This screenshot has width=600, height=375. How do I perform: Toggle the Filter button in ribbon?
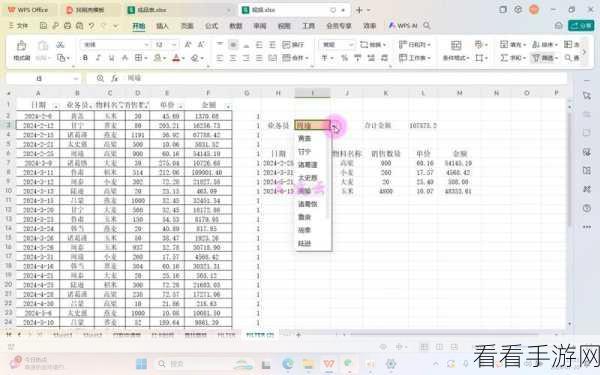[x=545, y=58]
